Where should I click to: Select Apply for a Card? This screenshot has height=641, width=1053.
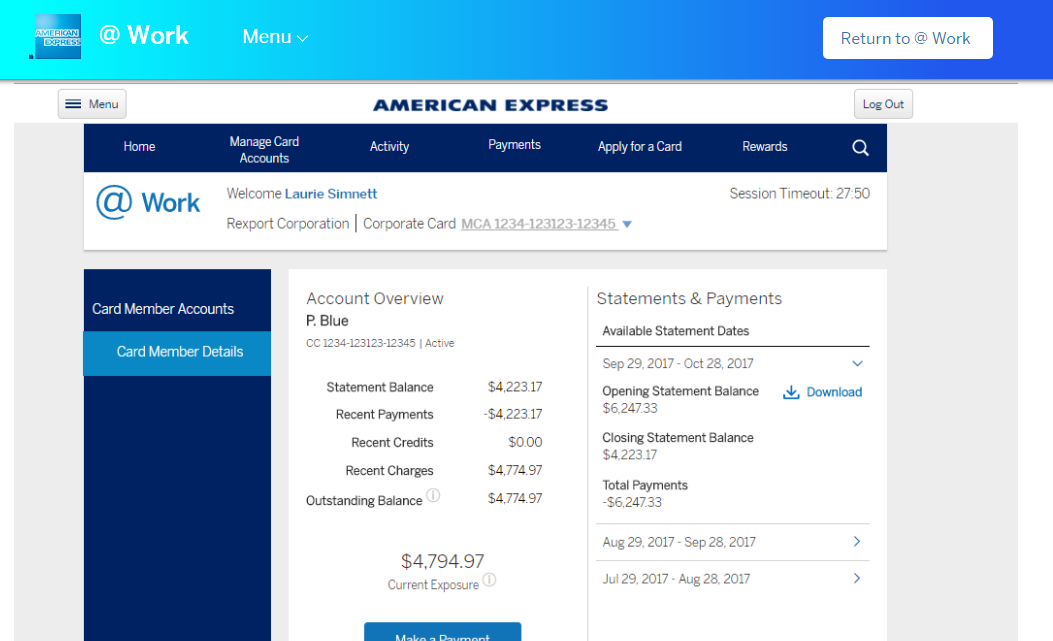point(640,146)
